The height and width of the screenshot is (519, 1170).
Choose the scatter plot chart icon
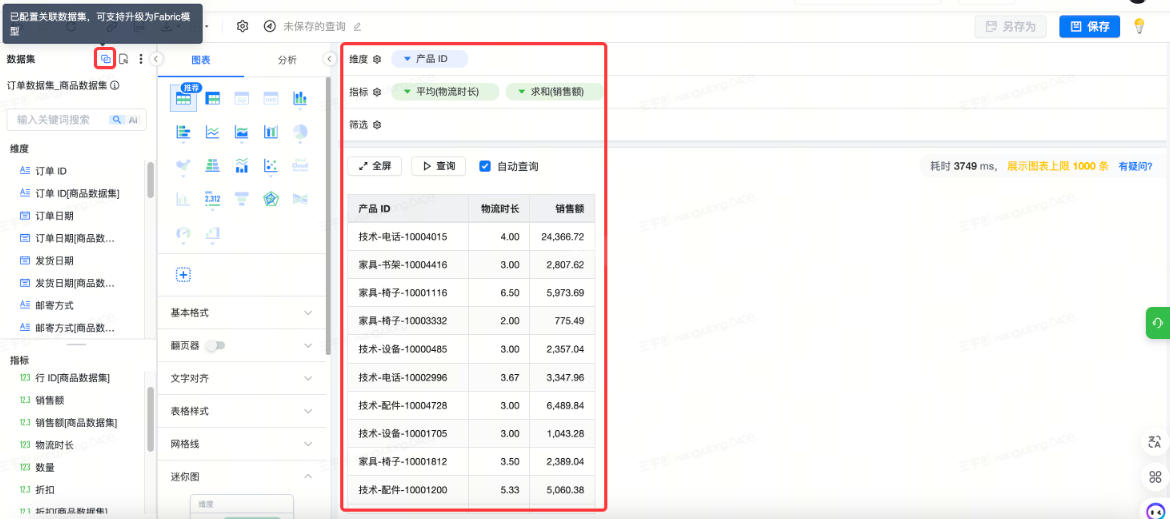pos(270,166)
